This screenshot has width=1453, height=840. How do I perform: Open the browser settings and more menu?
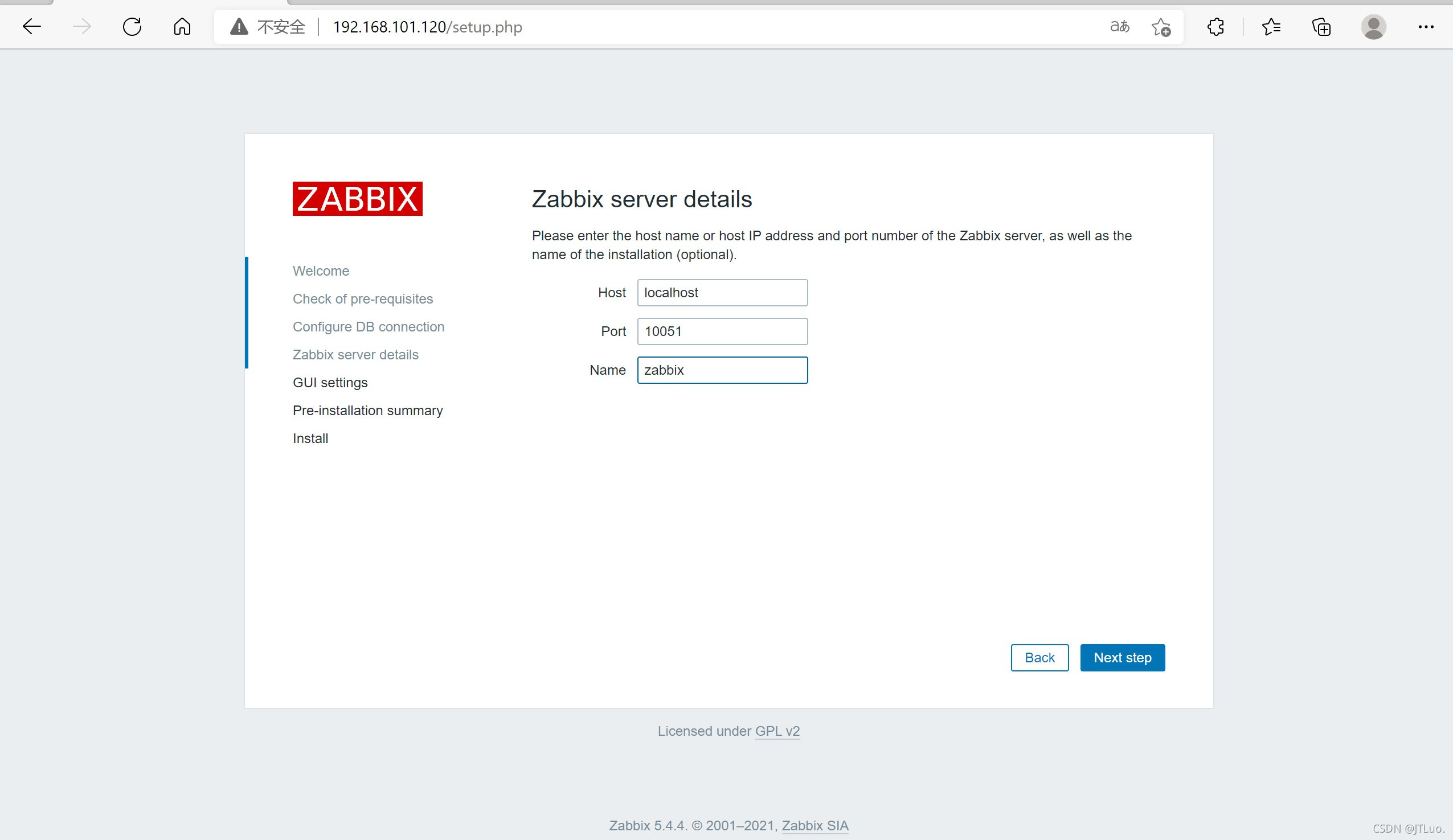point(1425,27)
